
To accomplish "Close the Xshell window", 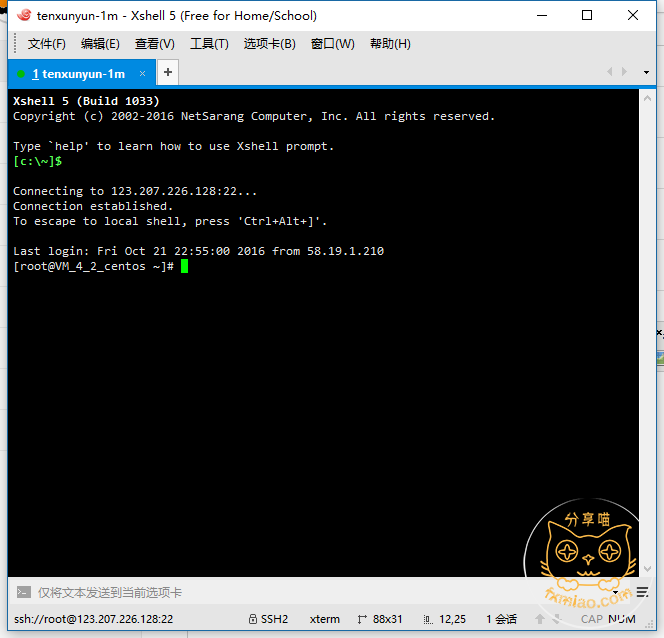I will point(633,16).
